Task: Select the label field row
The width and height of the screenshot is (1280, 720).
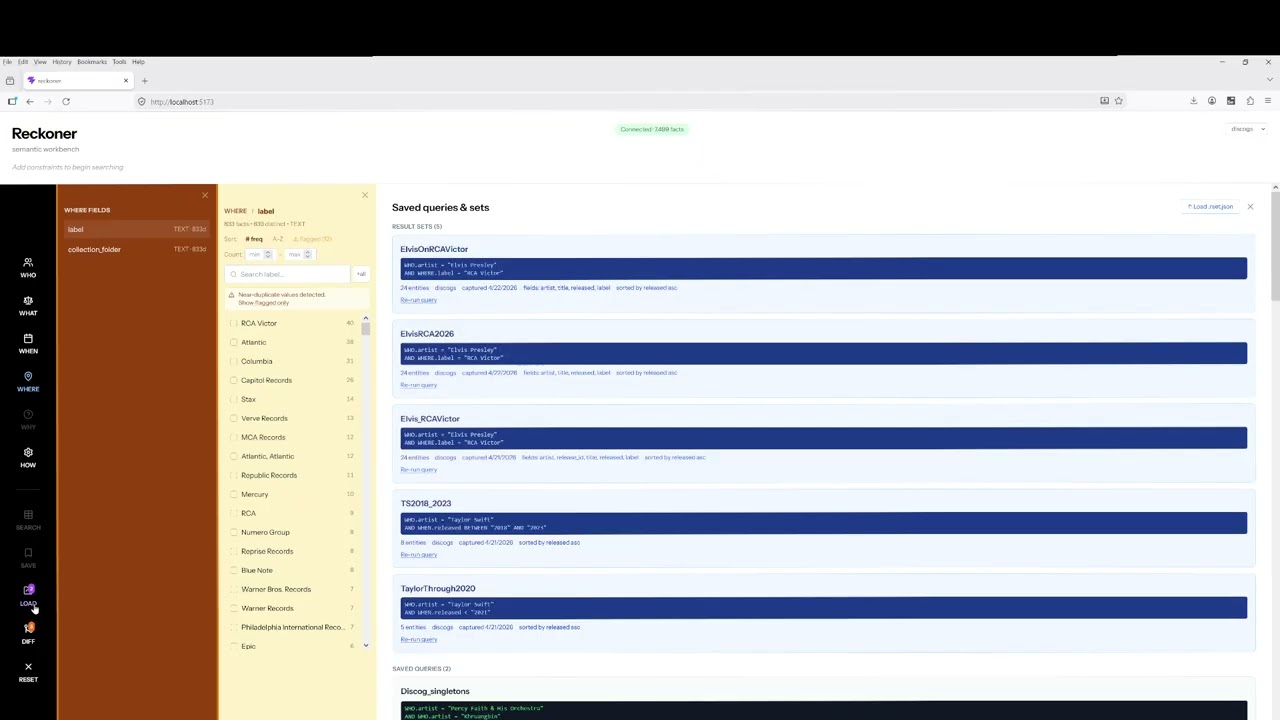Action: point(137,229)
